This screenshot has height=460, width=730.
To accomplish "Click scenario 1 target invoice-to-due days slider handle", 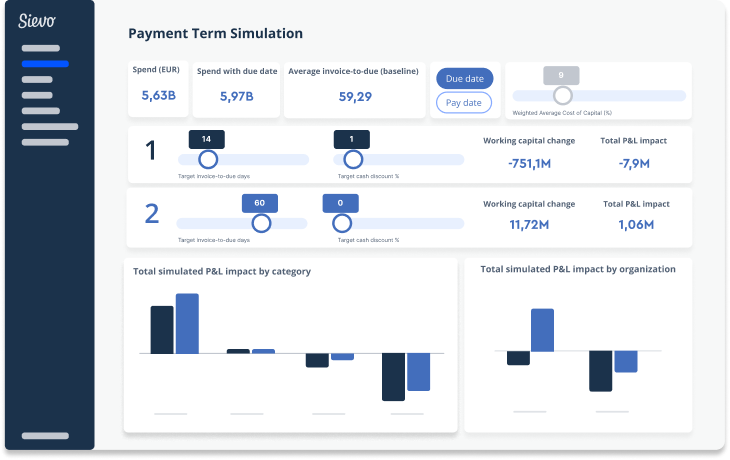I will (x=208, y=159).
